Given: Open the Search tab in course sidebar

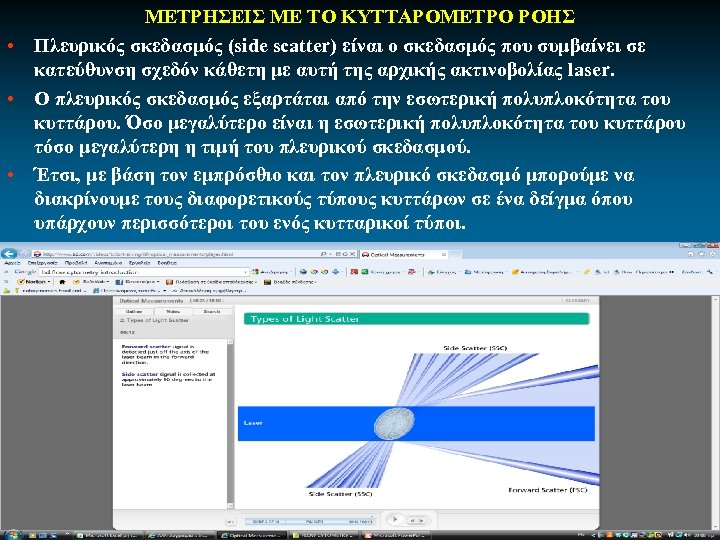Looking at the screenshot, I should pos(212,311).
